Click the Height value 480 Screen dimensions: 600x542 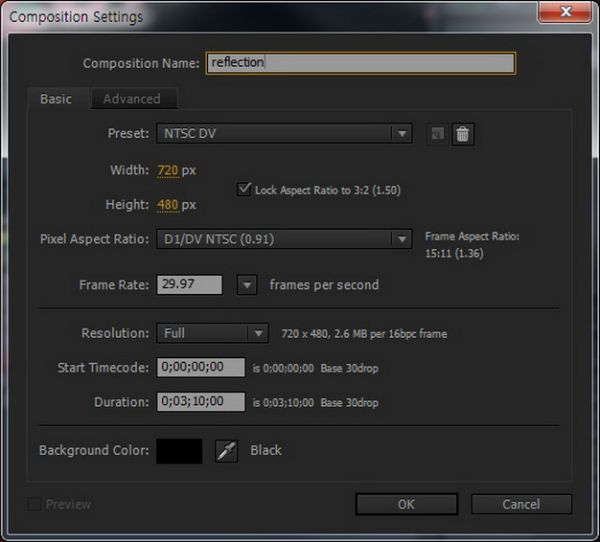pos(168,205)
